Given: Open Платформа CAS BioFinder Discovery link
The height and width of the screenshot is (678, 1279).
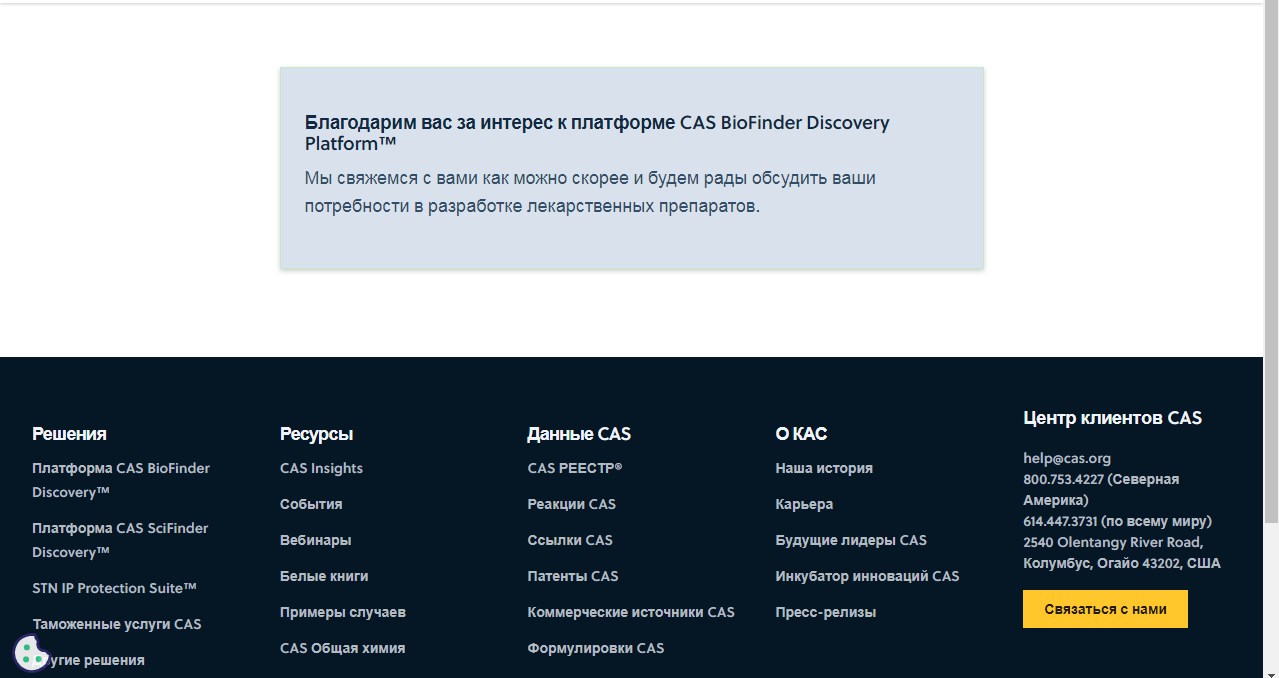Looking at the screenshot, I should click(120, 480).
